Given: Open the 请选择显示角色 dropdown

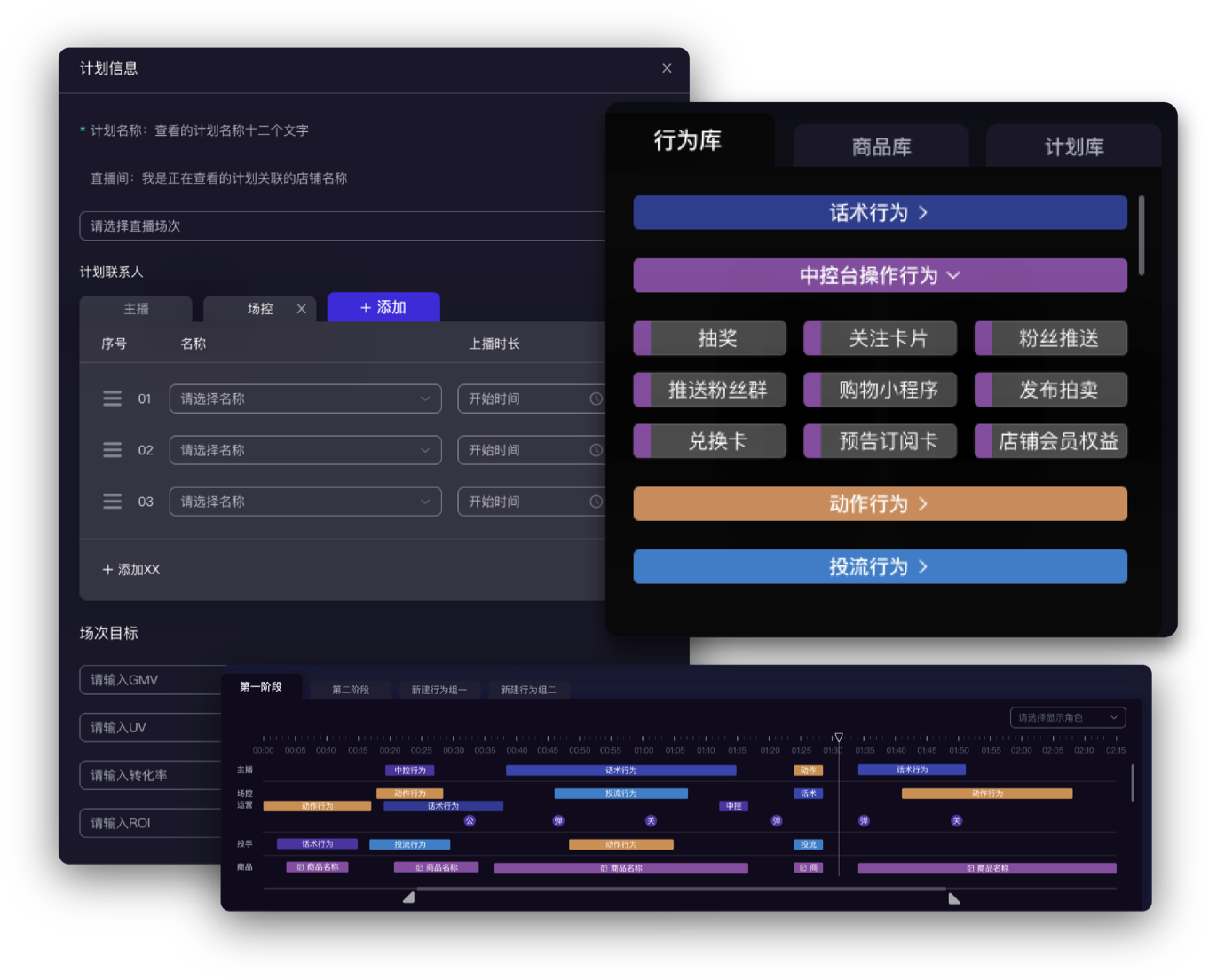Looking at the screenshot, I should (1067, 717).
